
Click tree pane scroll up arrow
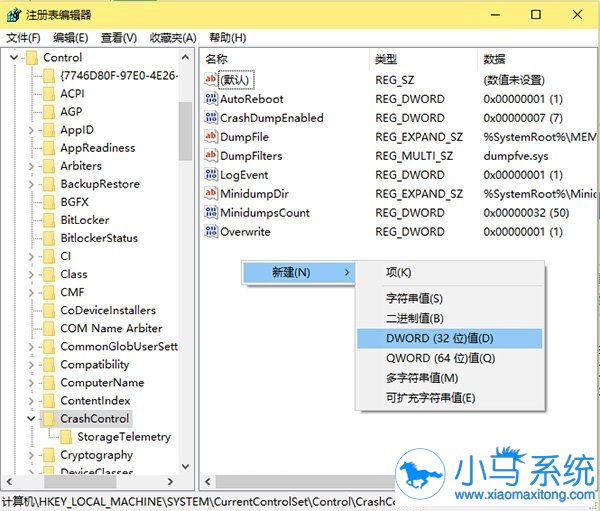click(x=186, y=58)
